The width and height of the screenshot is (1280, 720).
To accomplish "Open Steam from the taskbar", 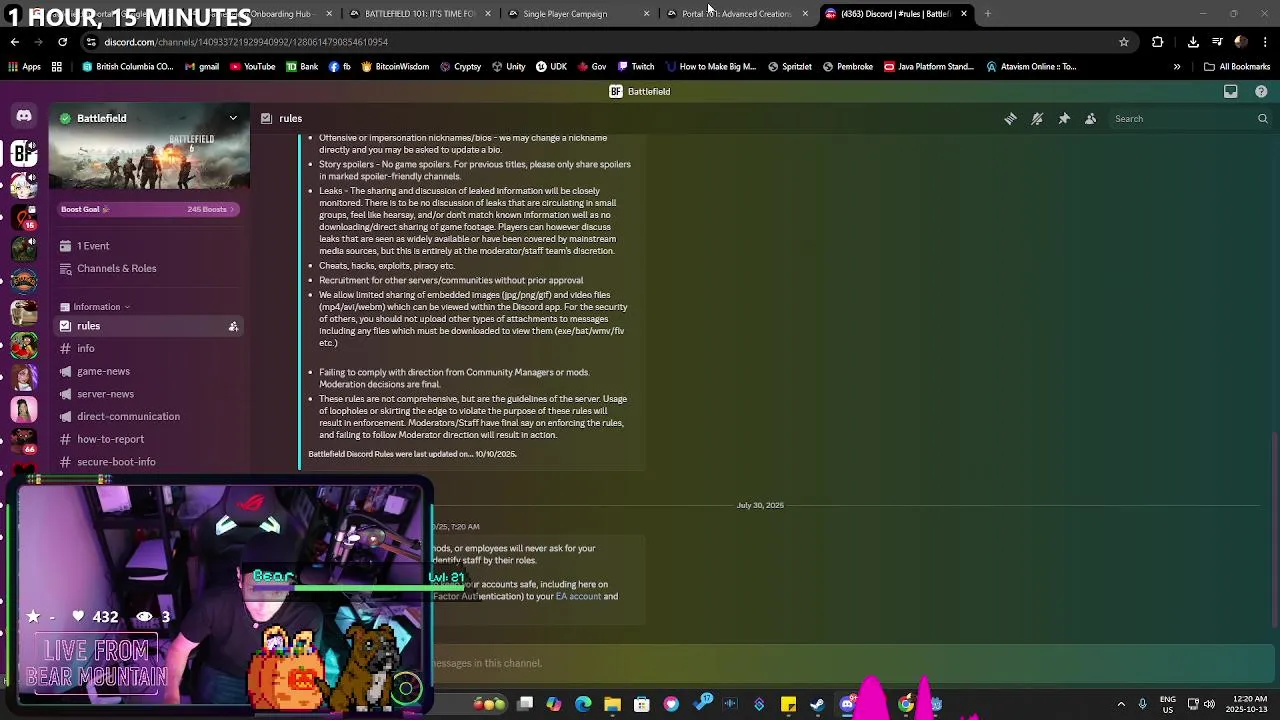I will (817, 704).
